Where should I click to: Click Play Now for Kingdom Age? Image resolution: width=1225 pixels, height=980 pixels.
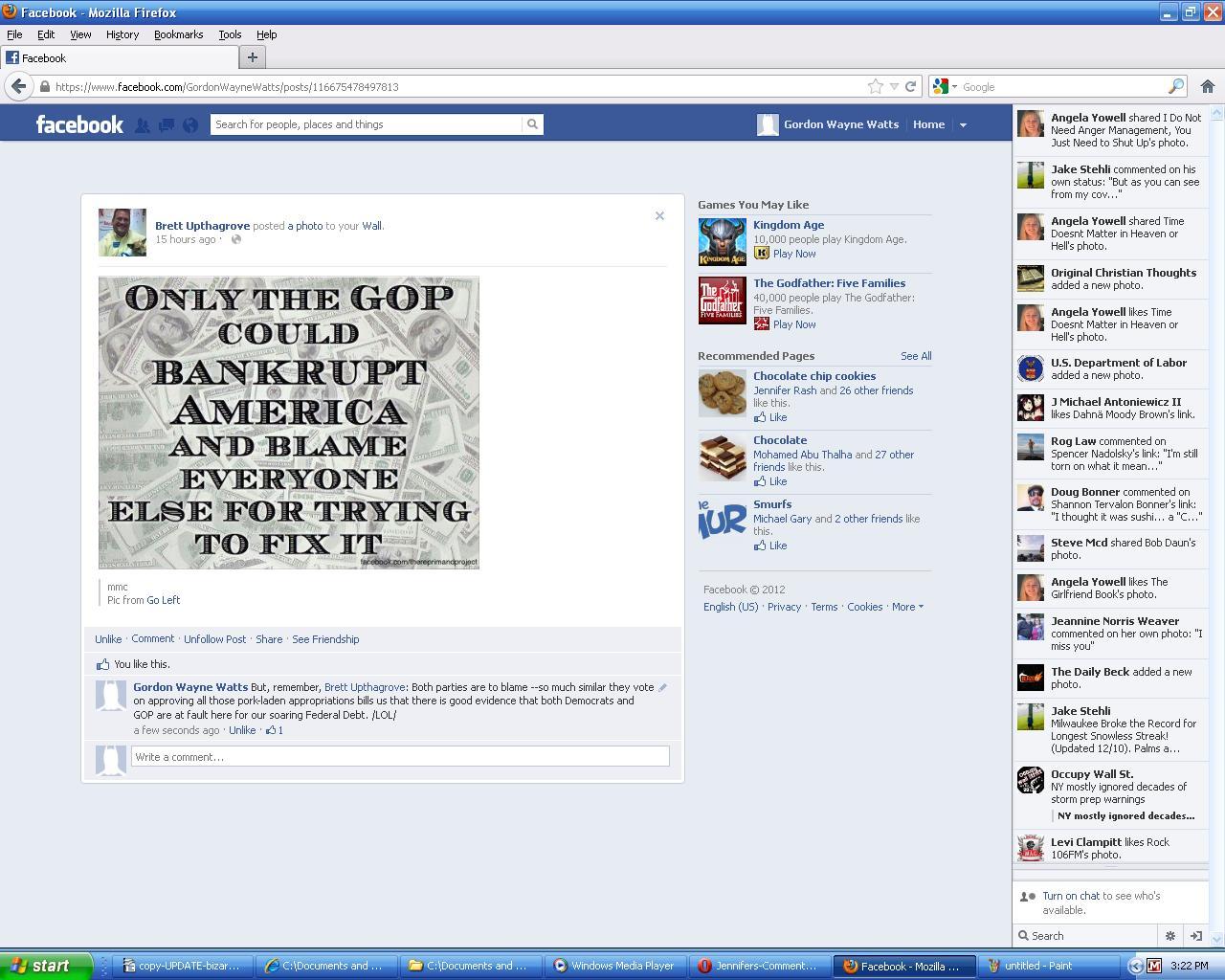coord(794,254)
